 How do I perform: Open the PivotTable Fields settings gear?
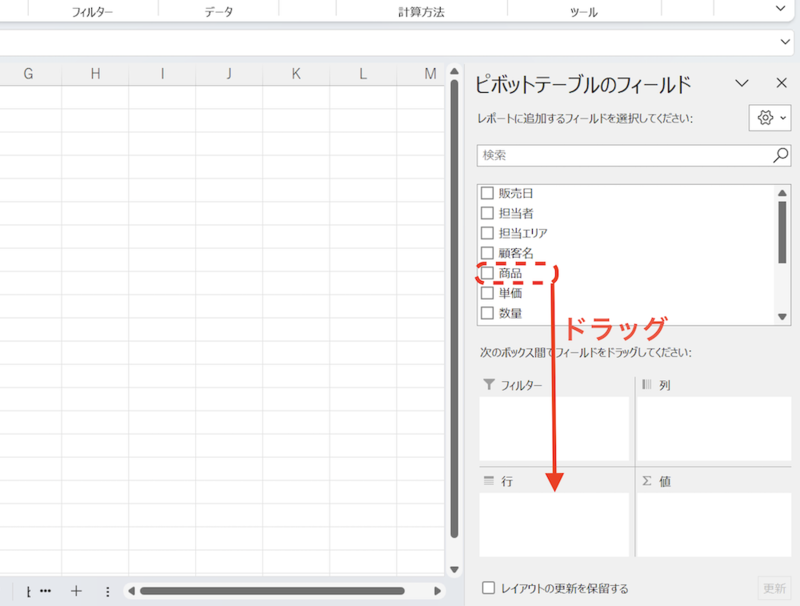pyautogui.click(x=764, y=118)
